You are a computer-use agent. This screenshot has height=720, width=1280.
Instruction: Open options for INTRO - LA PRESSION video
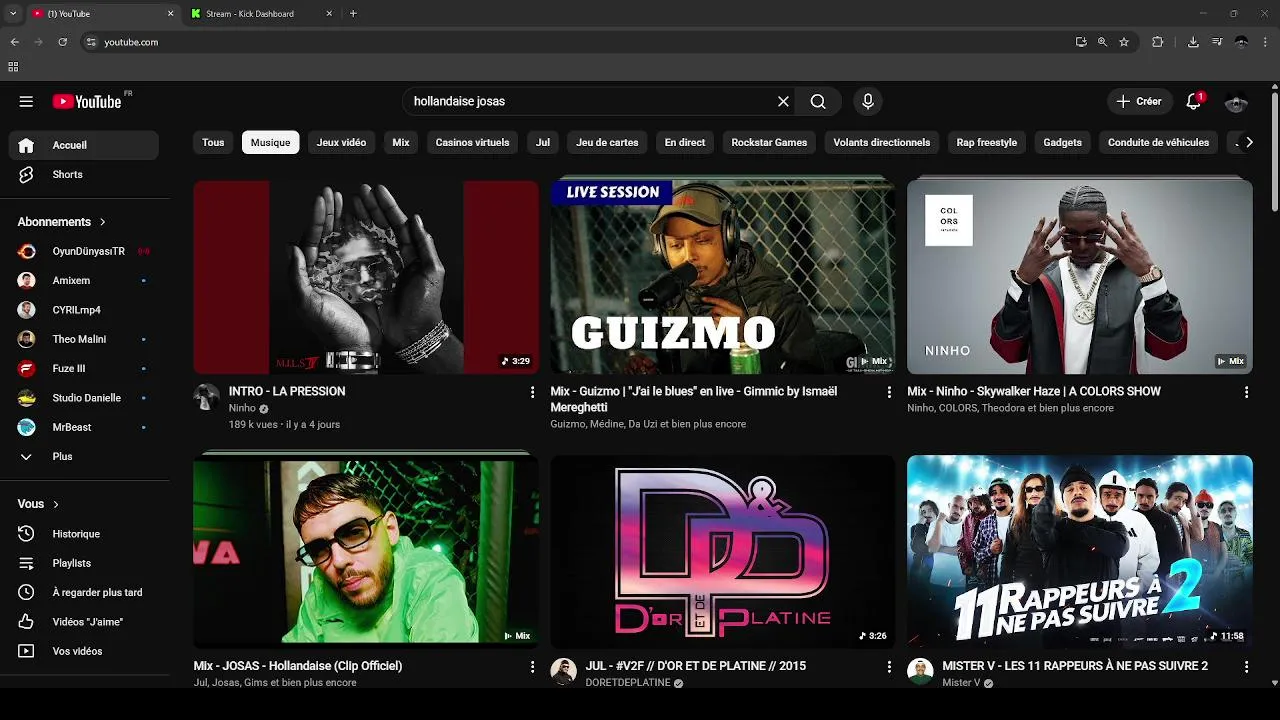532,393
